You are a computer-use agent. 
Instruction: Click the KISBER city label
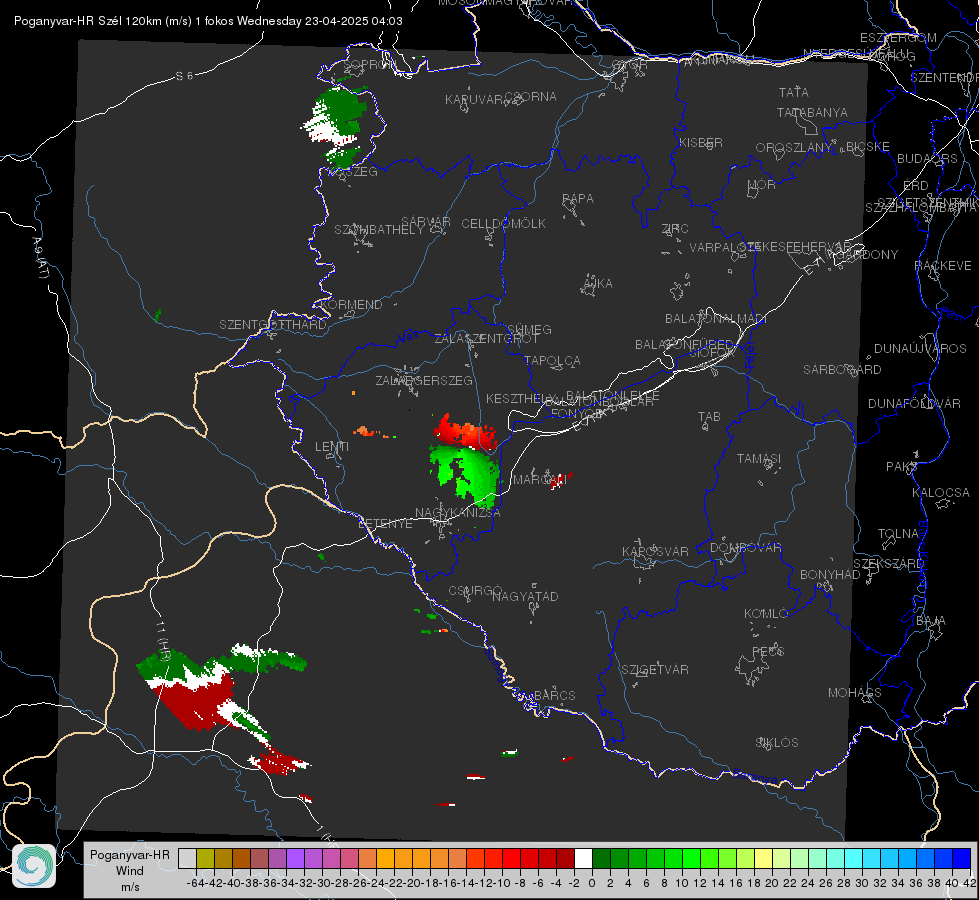point(701,143)
